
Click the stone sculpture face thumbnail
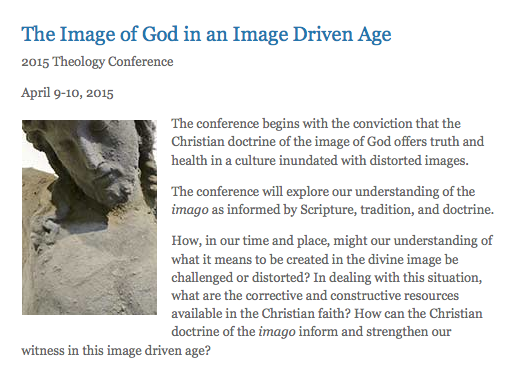pos(89,217)
